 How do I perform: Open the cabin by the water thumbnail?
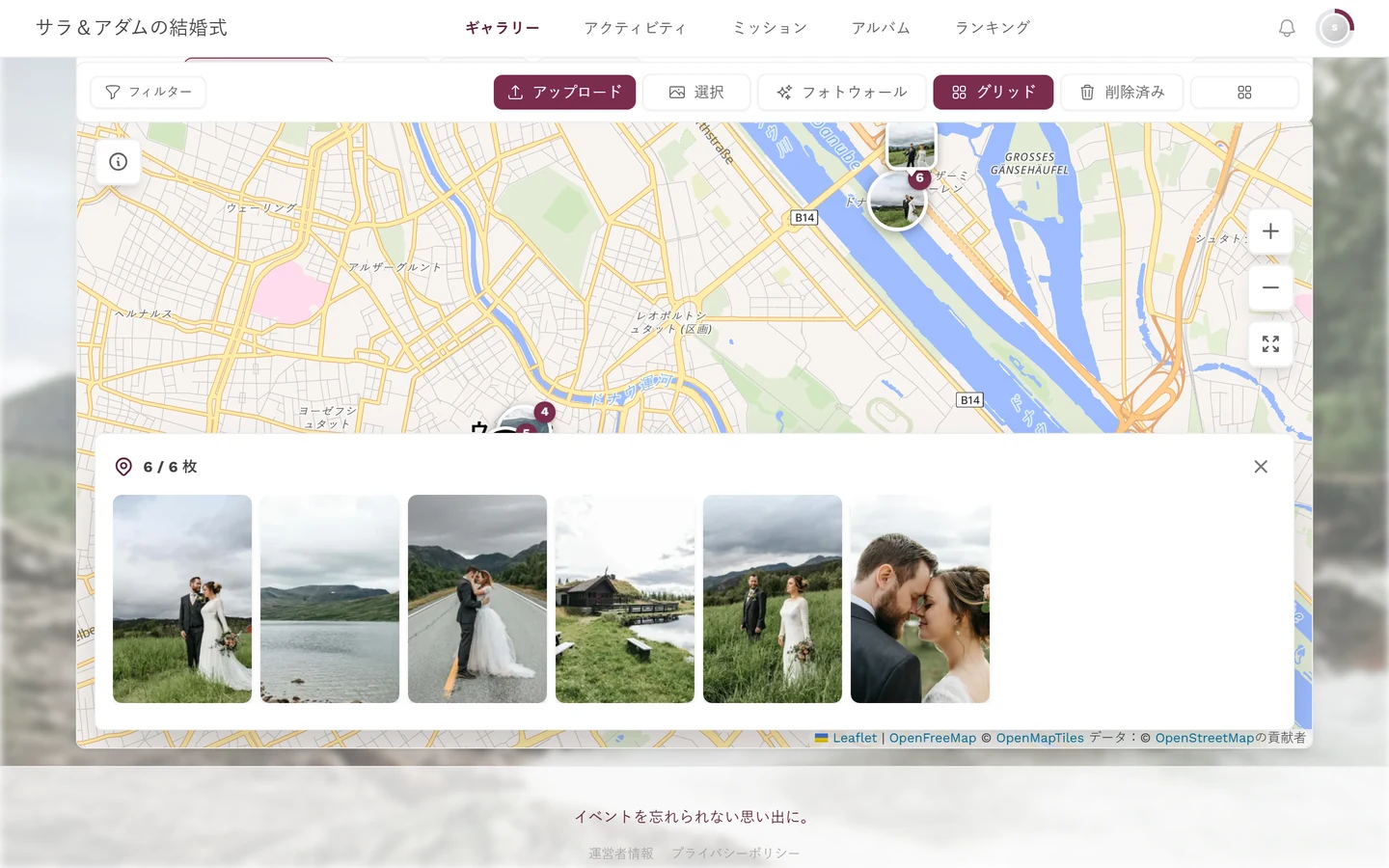click(x=625, y=599)
